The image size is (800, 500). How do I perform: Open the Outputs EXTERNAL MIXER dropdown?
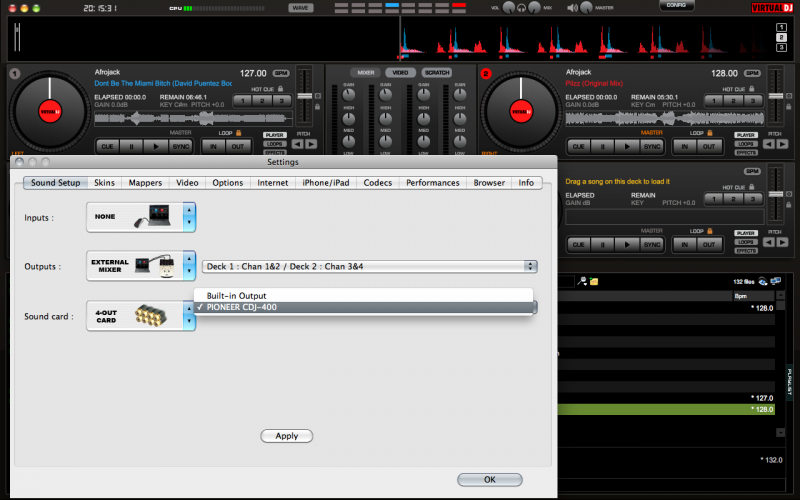141,266
